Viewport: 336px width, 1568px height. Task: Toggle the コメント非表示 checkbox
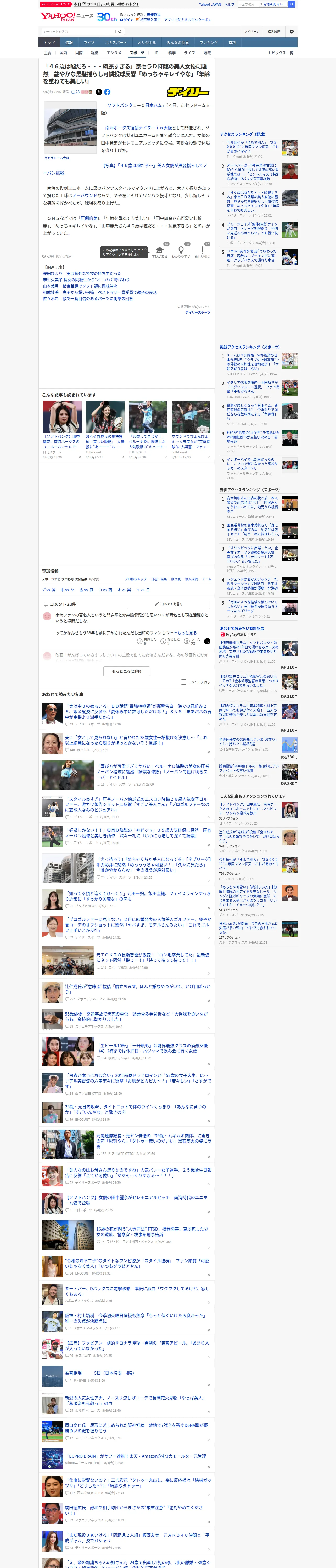[x=183, y=682]
